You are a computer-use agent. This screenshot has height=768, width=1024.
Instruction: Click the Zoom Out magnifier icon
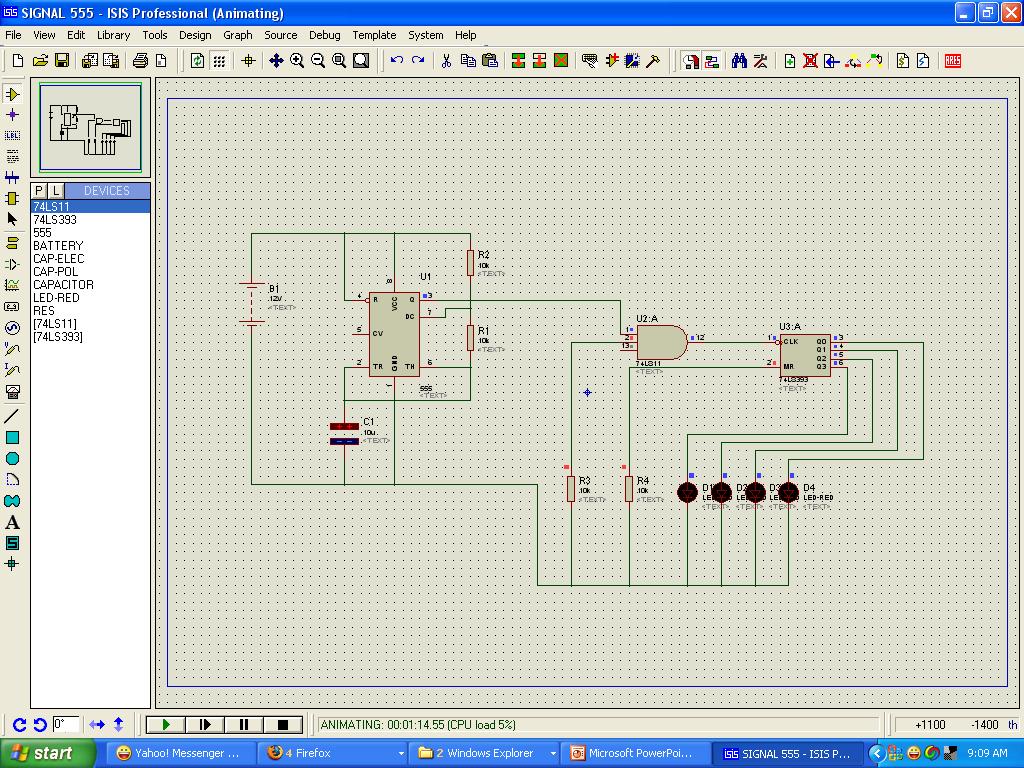(x=318, y=61)
